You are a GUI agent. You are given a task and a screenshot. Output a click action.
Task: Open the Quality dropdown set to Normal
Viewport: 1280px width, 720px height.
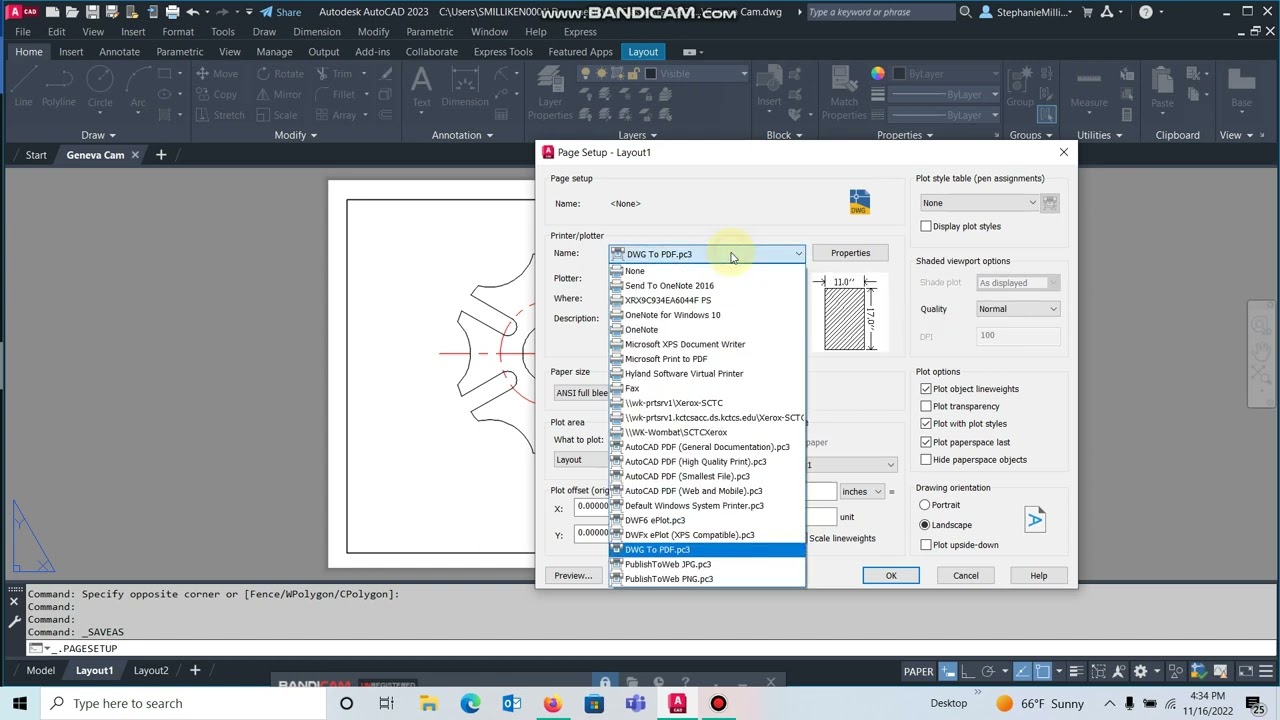(1017, 309)
